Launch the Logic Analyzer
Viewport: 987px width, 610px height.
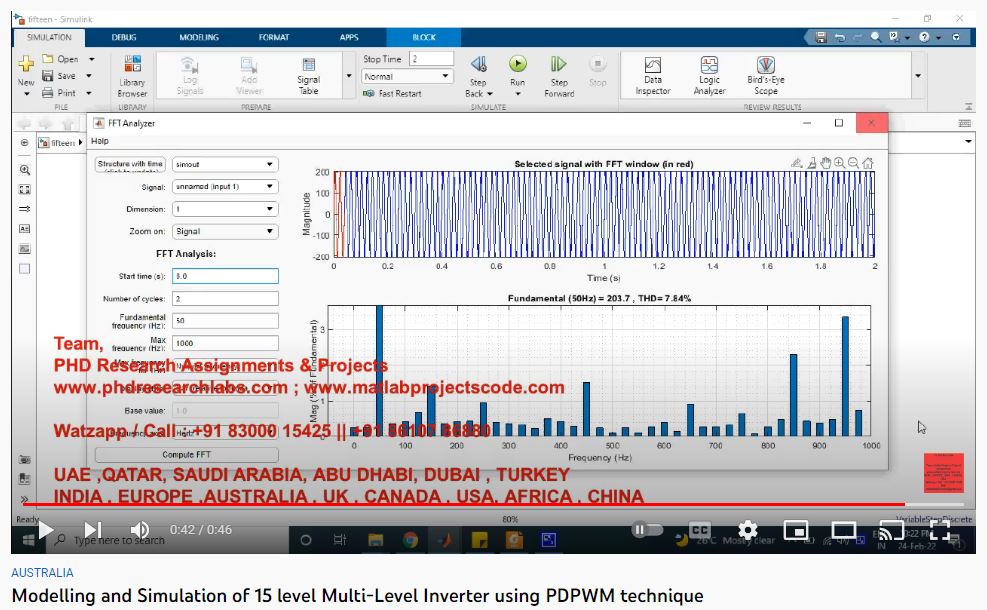[708, 74]
